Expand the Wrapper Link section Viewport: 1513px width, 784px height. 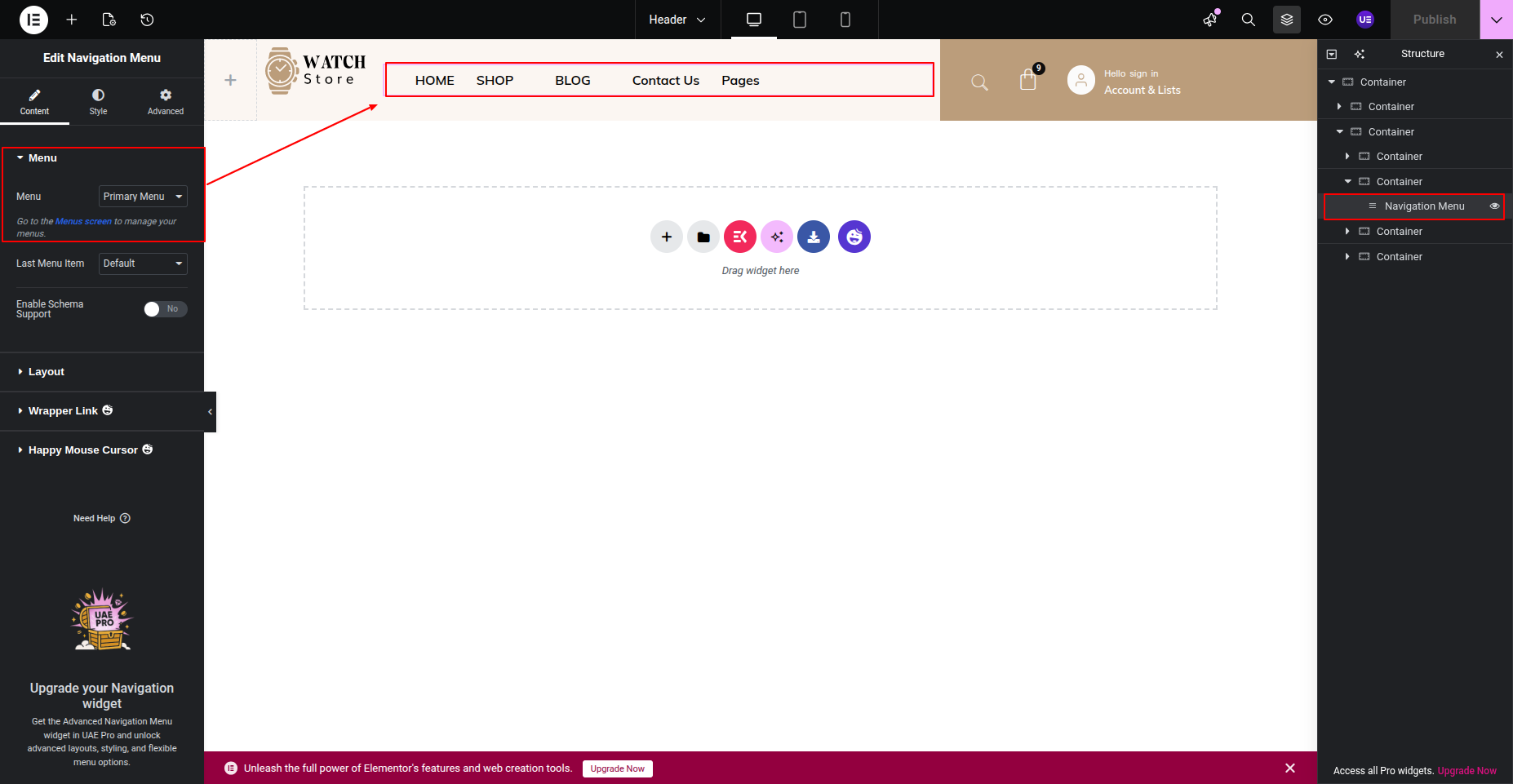tap(63, 411)
